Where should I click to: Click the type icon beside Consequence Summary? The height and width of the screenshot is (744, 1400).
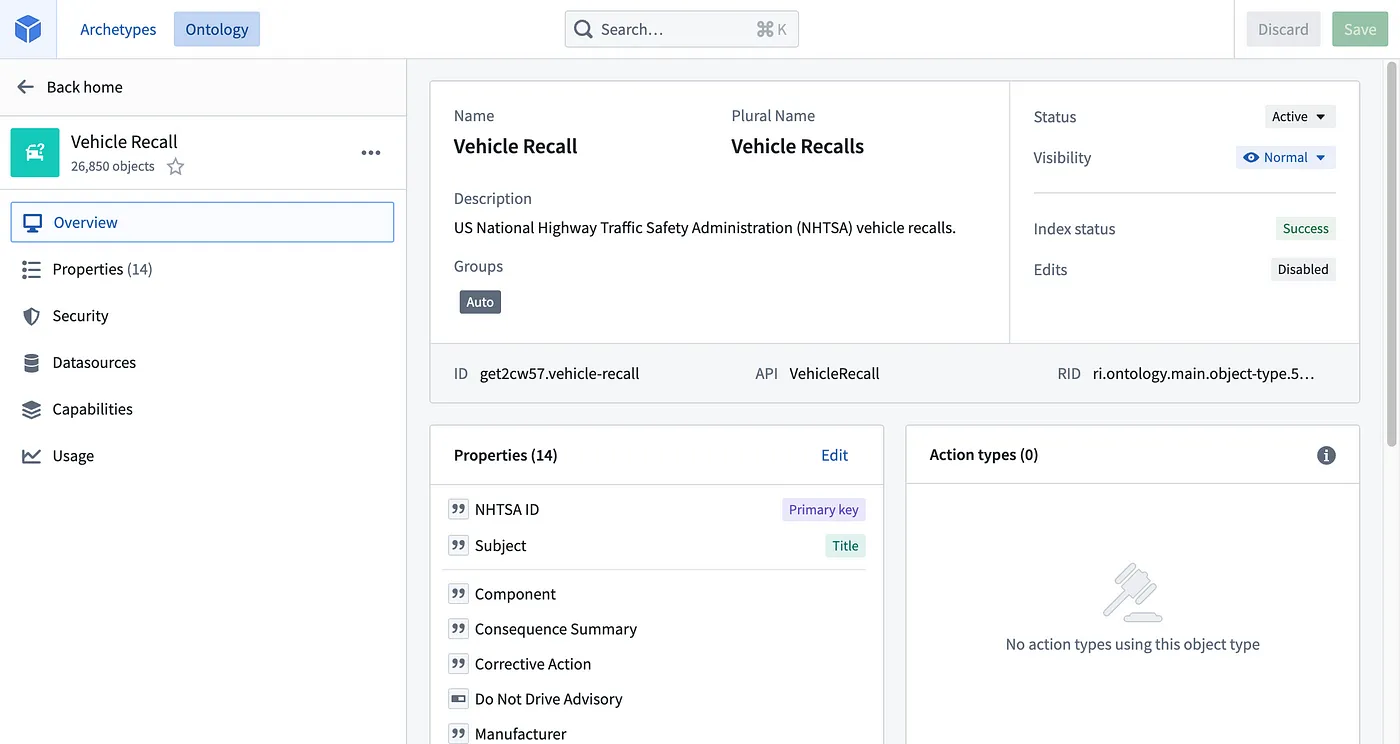click(x=458, y=629)
